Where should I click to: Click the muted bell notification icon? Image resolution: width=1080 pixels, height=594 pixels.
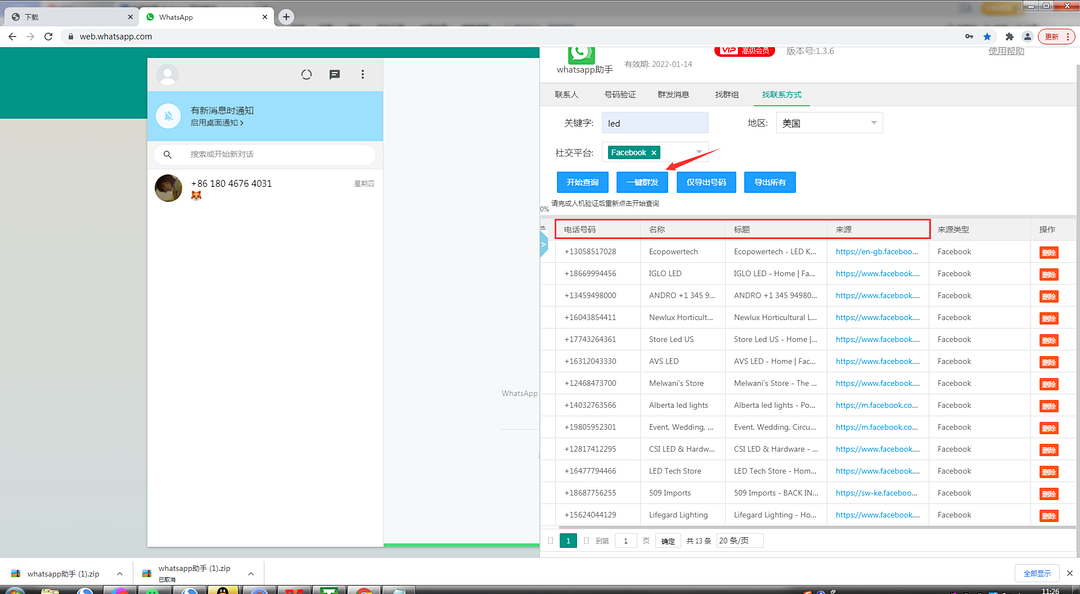[168, 116]
